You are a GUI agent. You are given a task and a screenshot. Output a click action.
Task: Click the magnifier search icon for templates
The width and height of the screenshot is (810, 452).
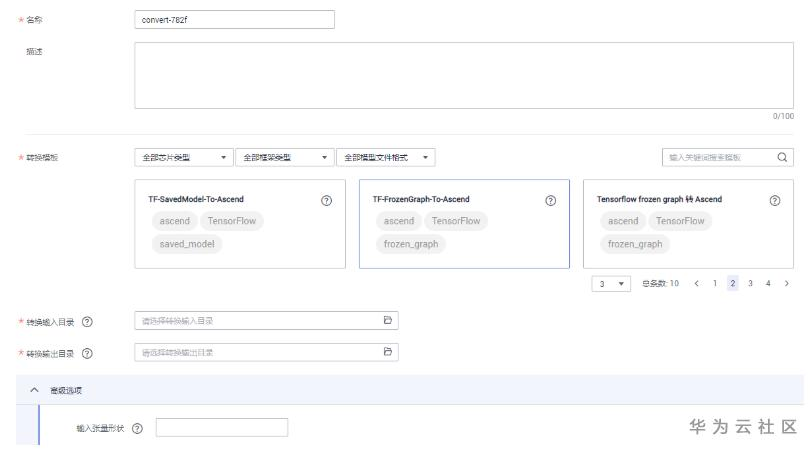click(782, 158)
